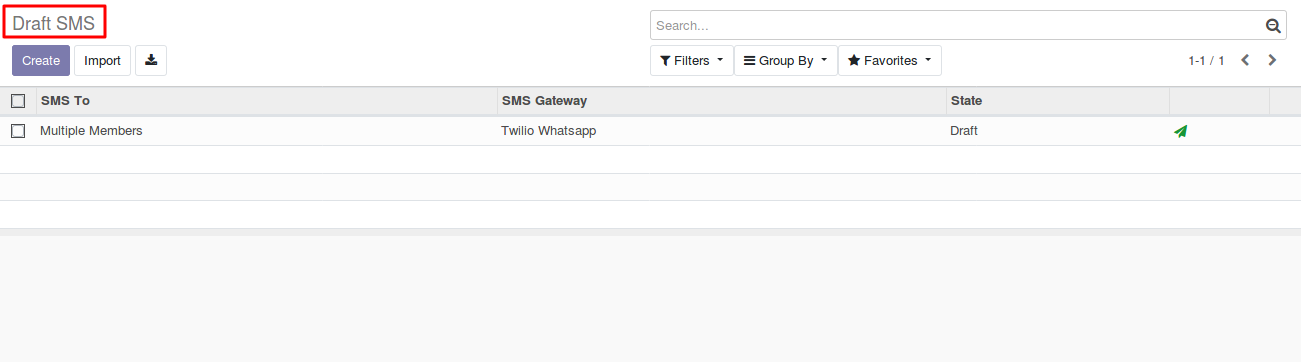Go to previous page arrow
This screenshot has width=1301, height=362.
tap(1245, 60)
